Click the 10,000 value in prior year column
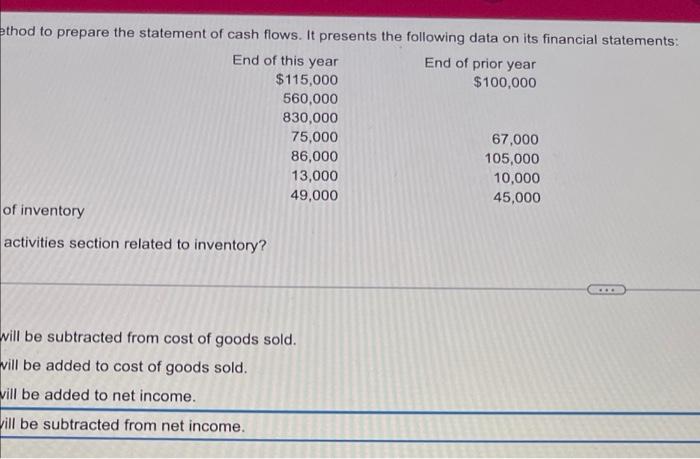The height and width of the screenshot is (459, 700). coord(517,178)
